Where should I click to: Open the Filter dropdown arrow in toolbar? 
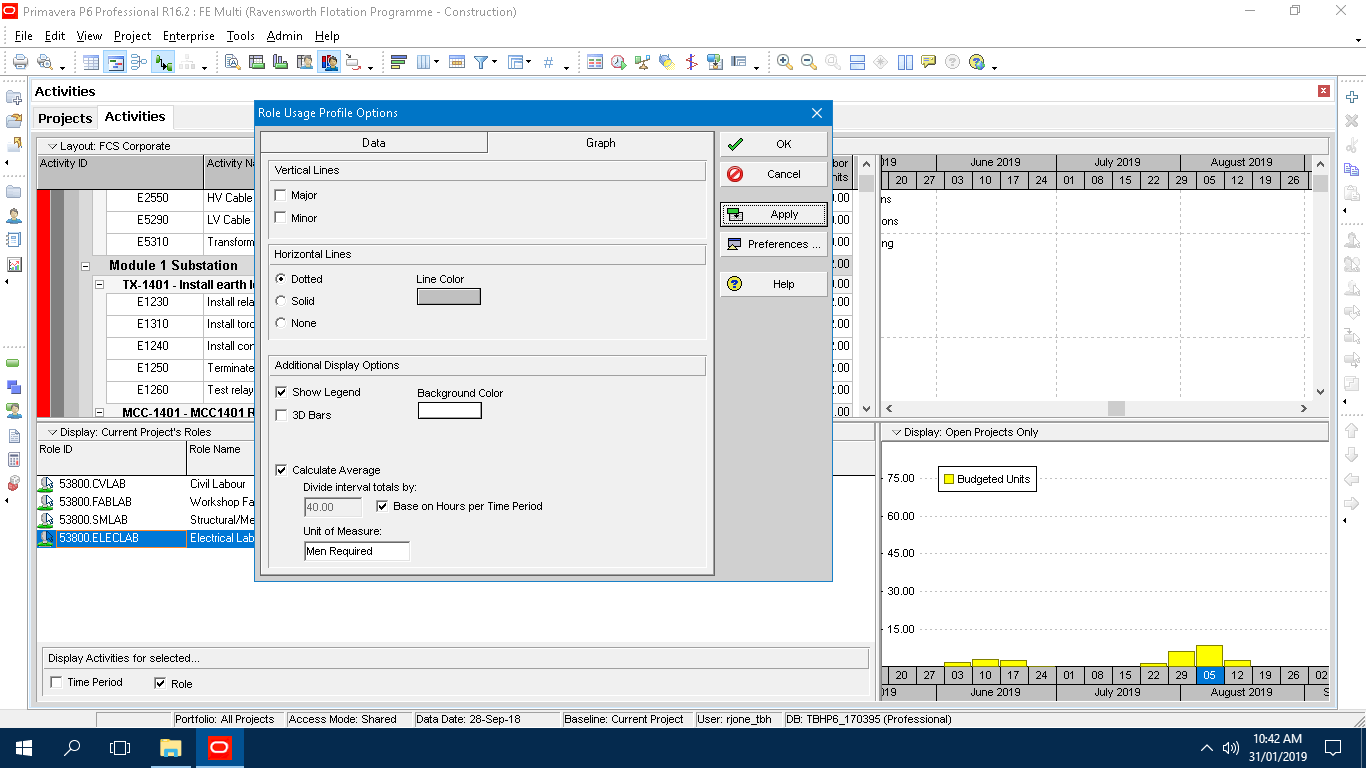coord(494,62)
